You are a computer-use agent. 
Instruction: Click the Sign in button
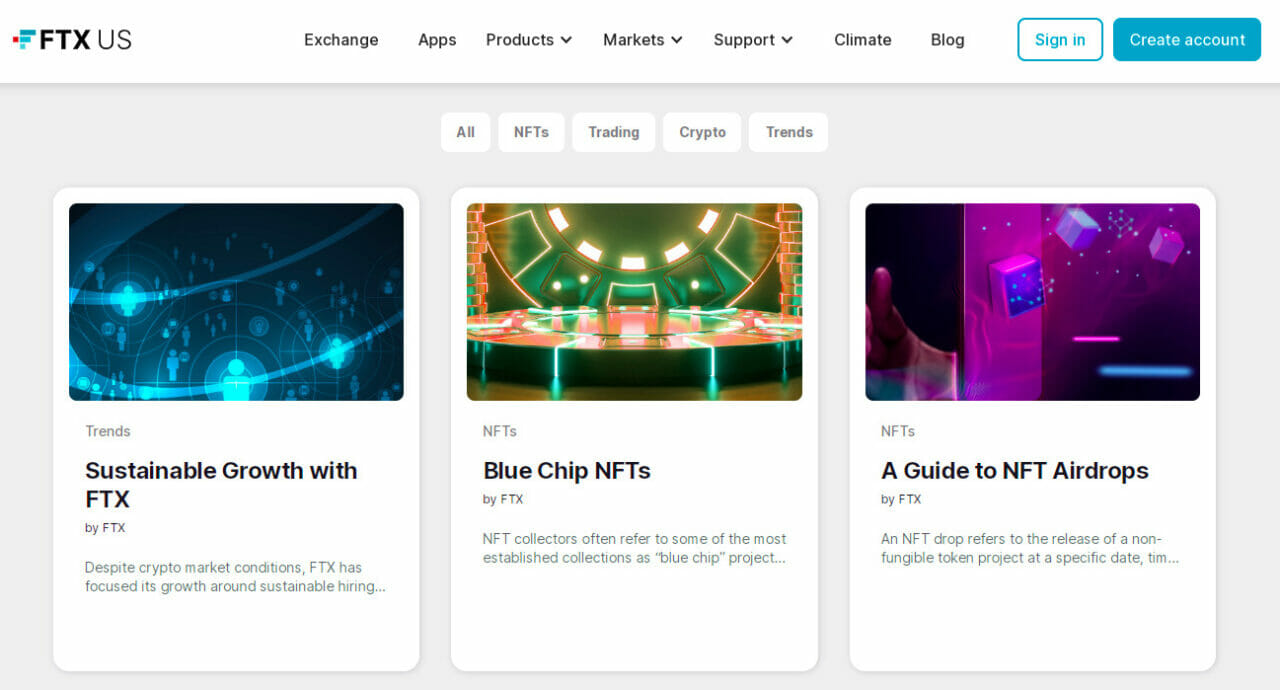coord(1060,40)
